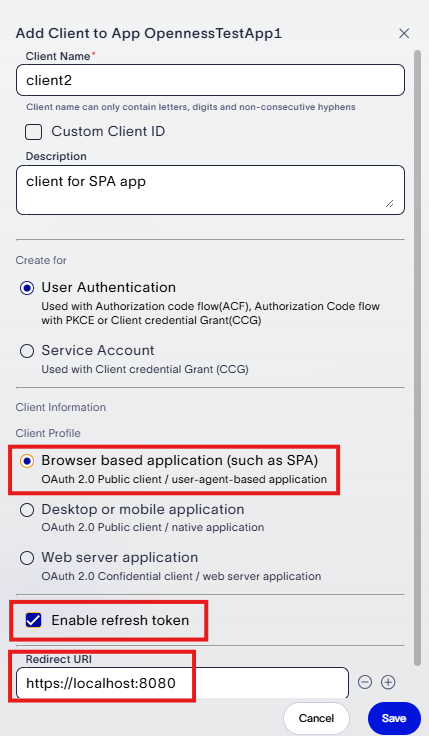Screen dimensions: 429x736
Task: Click the 'Client Information' section label
Action: [61, 407]
